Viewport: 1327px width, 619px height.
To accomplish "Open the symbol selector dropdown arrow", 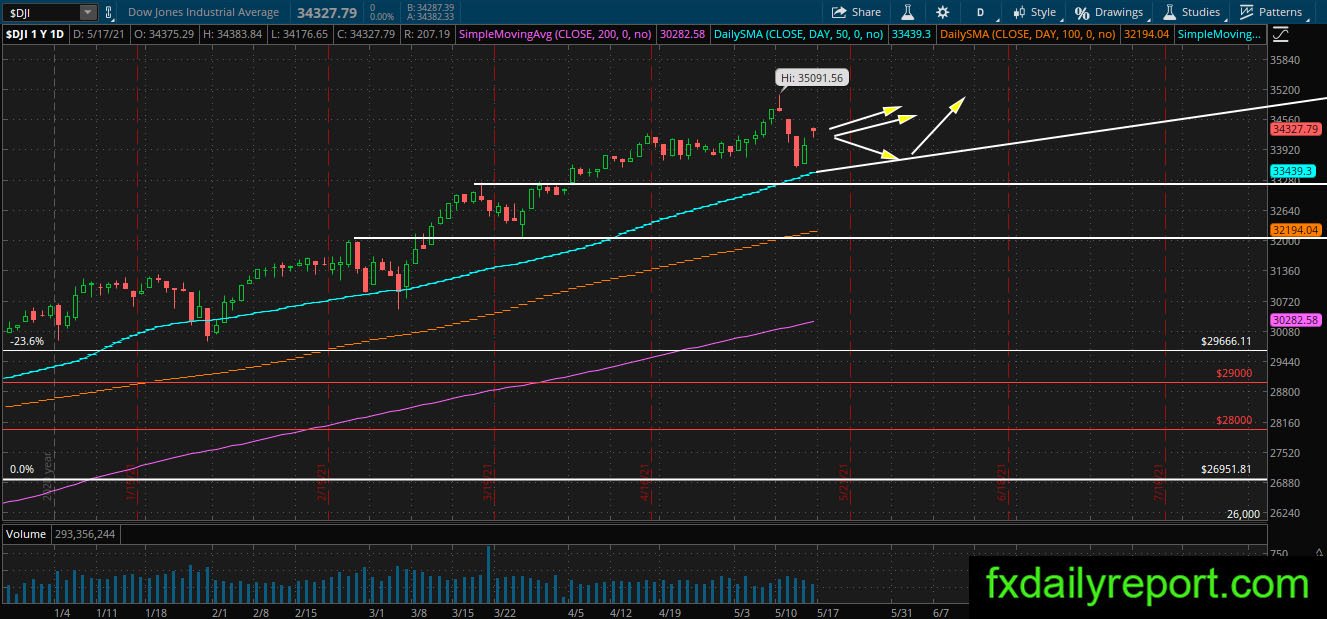I will pos(88,12).
